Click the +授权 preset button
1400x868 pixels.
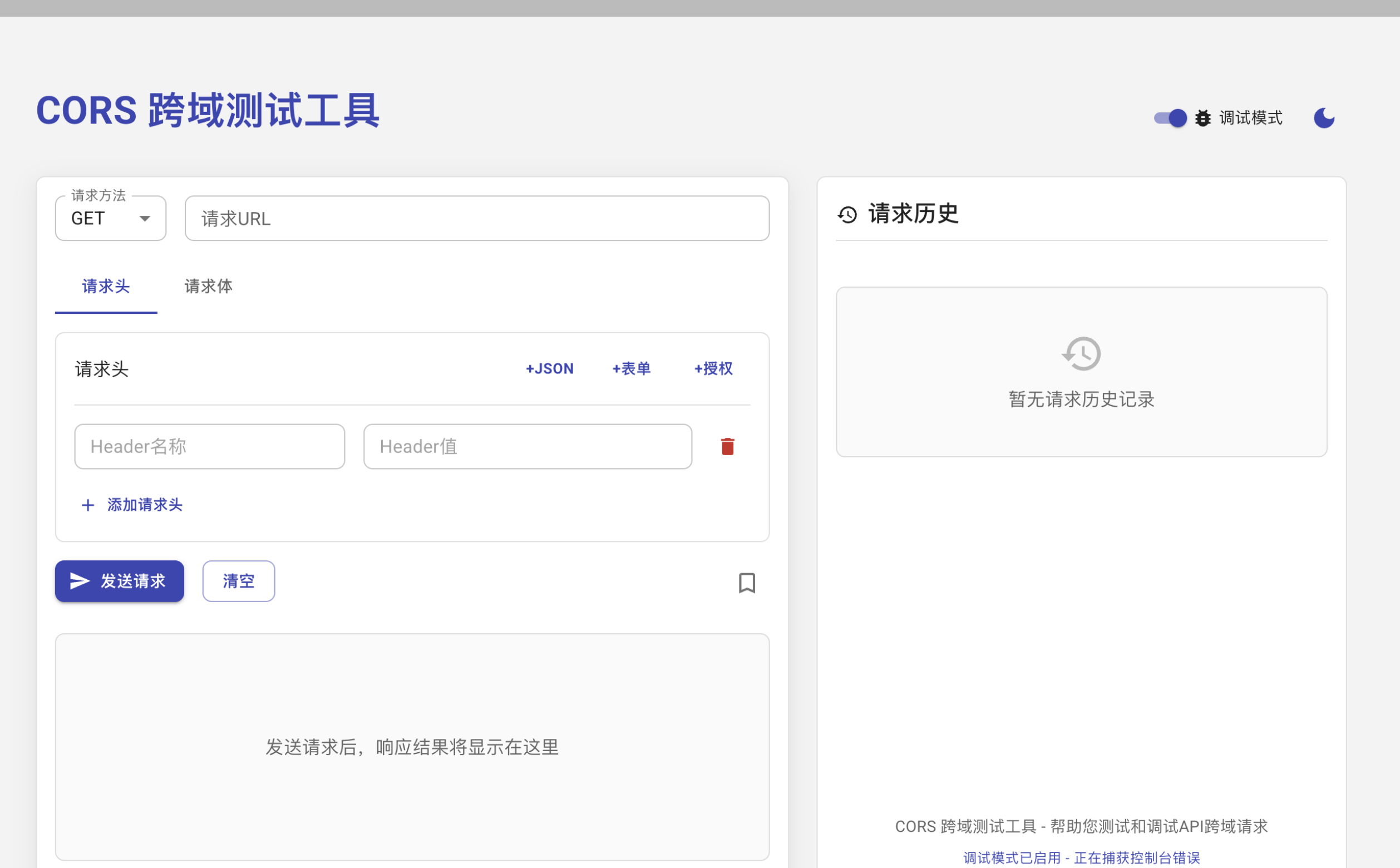click(x=713, y=368)
